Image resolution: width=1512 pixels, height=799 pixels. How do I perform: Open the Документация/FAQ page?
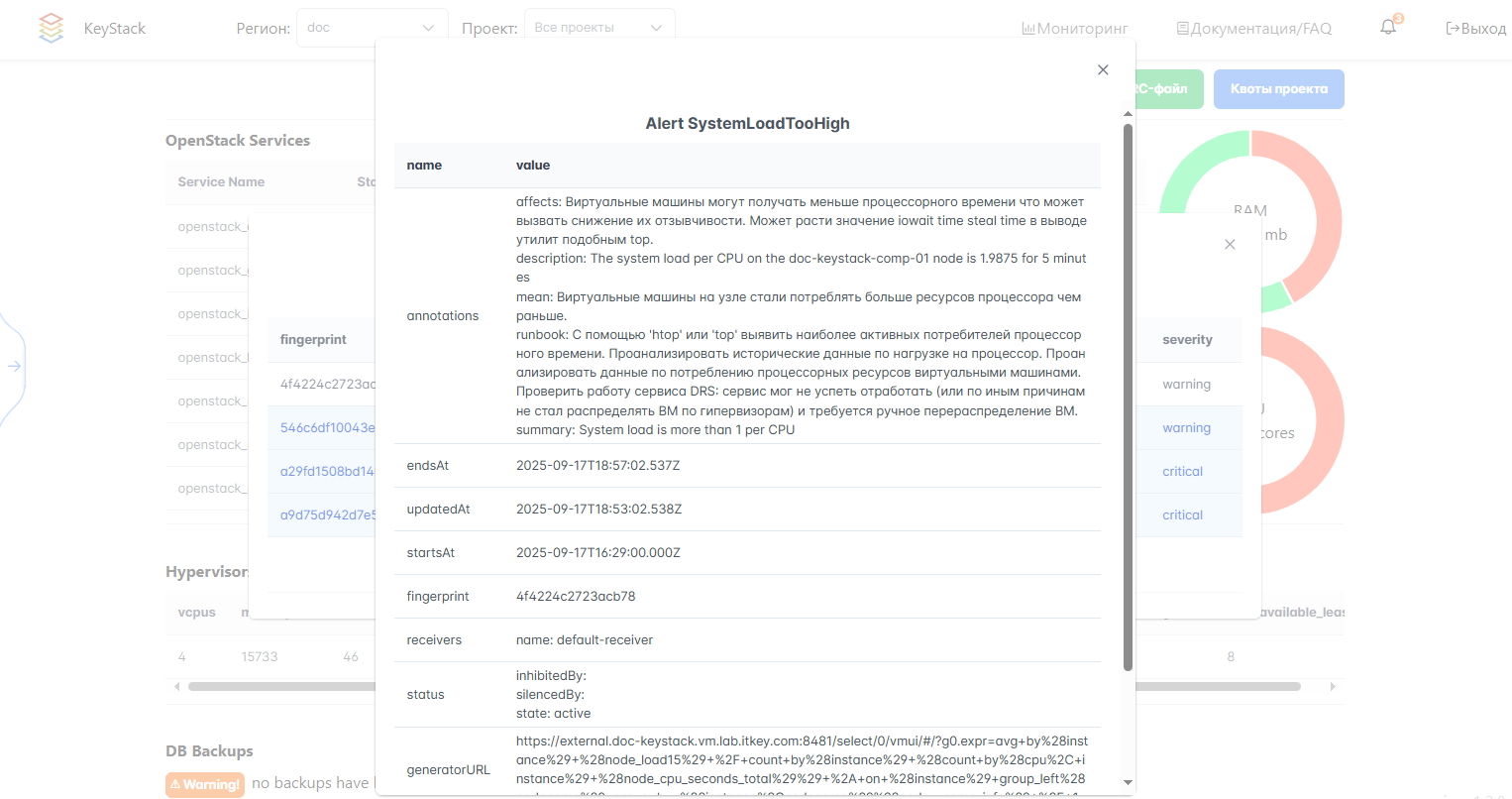point(1259,28)
